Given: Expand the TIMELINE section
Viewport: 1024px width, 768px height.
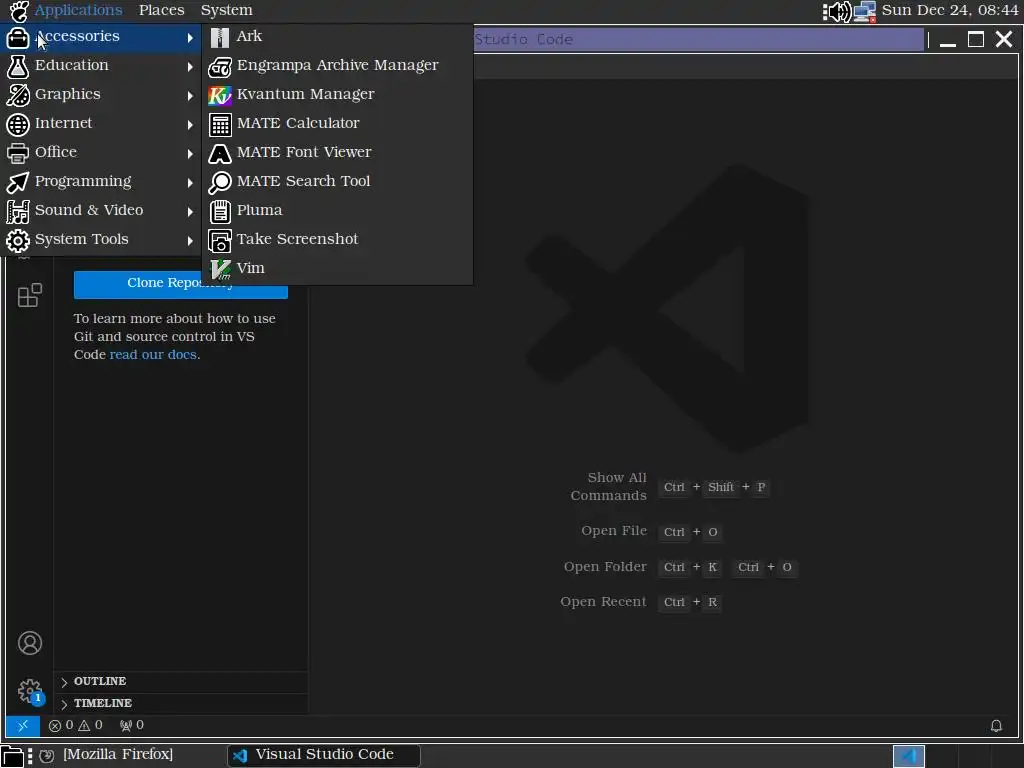Looking at the screenshot, I should (180, 703).
